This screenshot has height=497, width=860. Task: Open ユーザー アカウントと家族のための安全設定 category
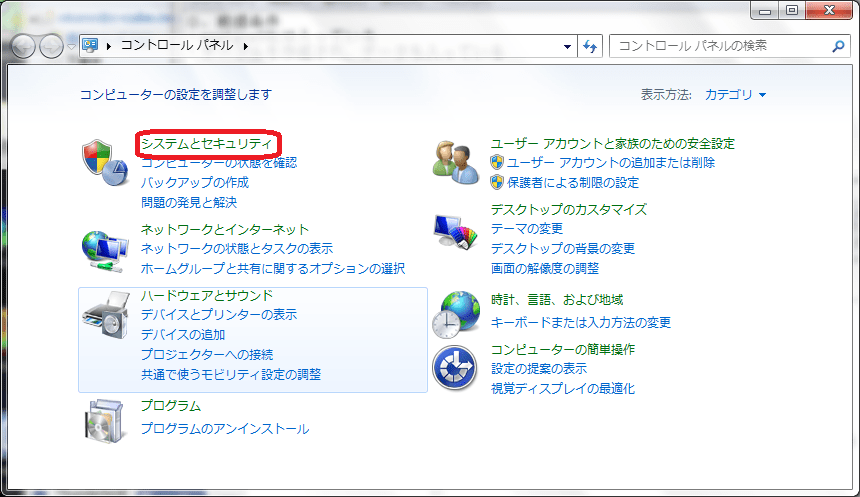click(x=613, y=143)
